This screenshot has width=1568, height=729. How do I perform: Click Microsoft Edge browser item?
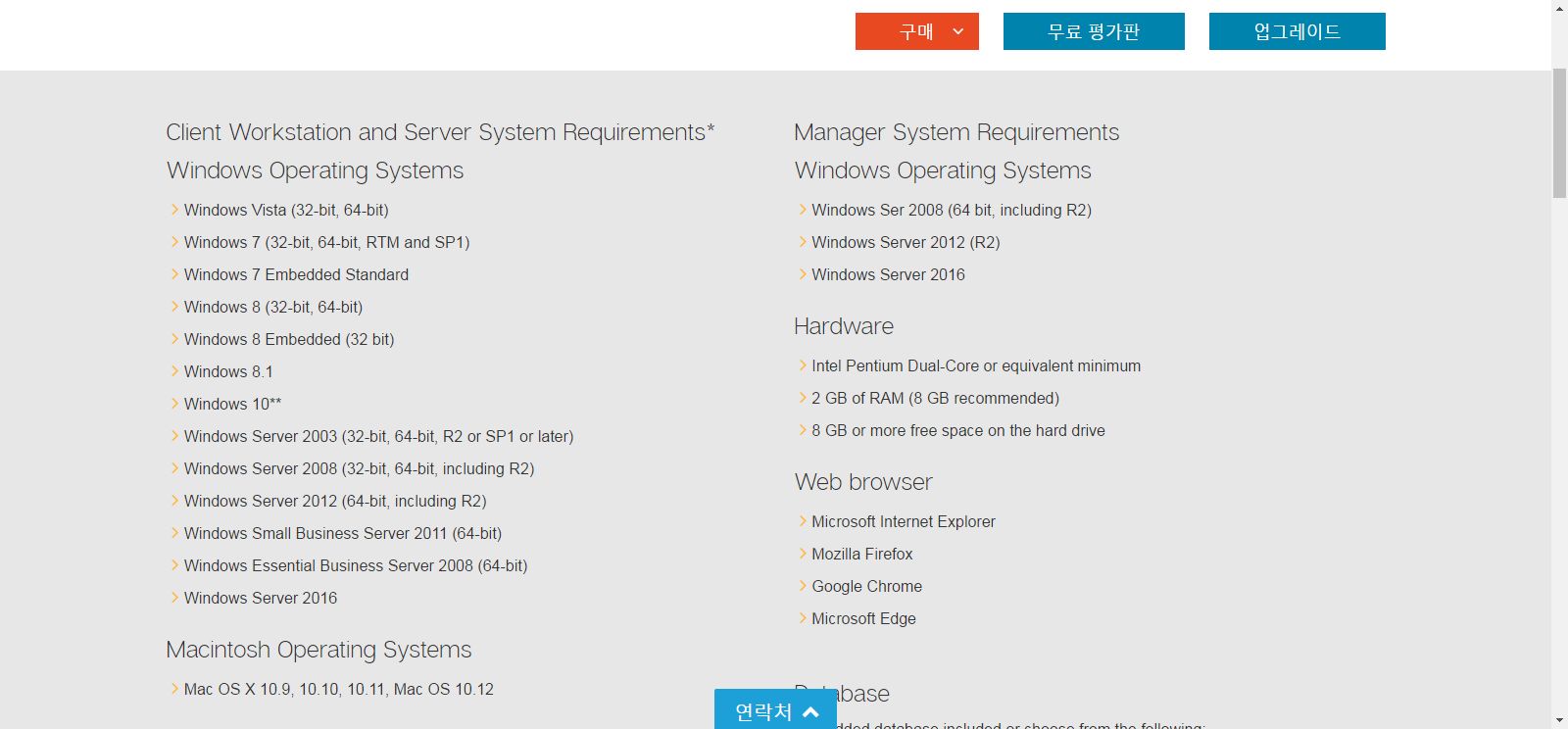pyautogui.click(x=863, y=618)
